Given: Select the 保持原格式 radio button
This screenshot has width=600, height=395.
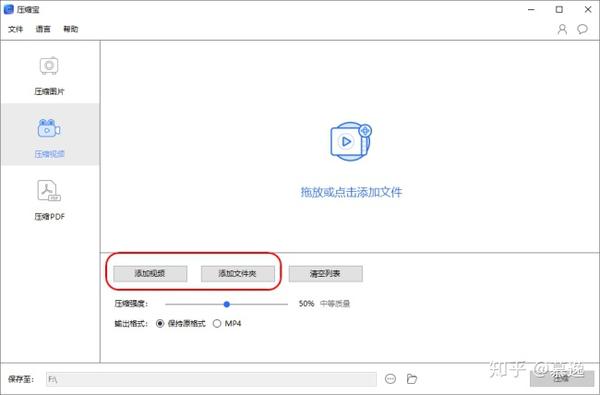Looking at the screenshot, I should coord(160,324).
